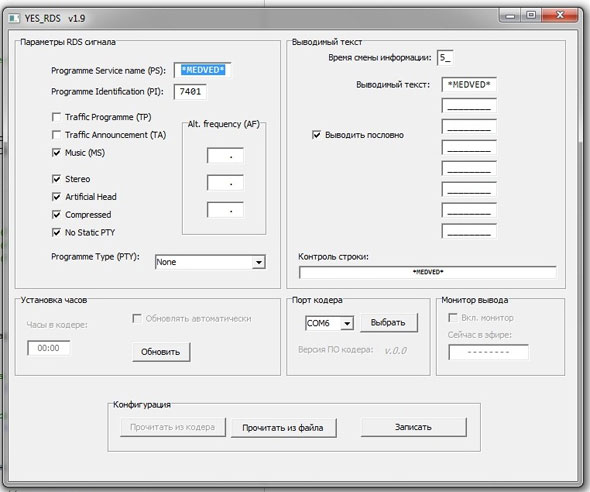The height and width of the screenshot is (492, 590).
Task: Close the YES_RDS window
Action: click(560, 15)
